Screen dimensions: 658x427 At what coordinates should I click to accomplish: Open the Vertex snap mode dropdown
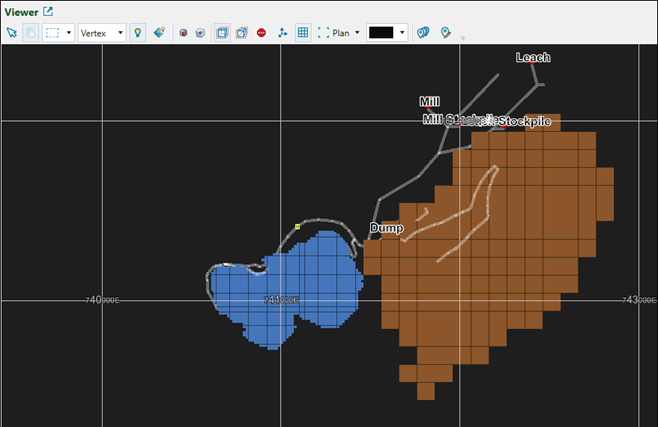coord(121,32)
